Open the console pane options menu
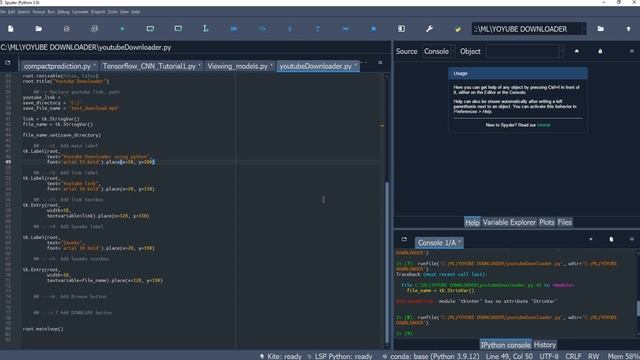Screen dimensions: 640x360 631,239
